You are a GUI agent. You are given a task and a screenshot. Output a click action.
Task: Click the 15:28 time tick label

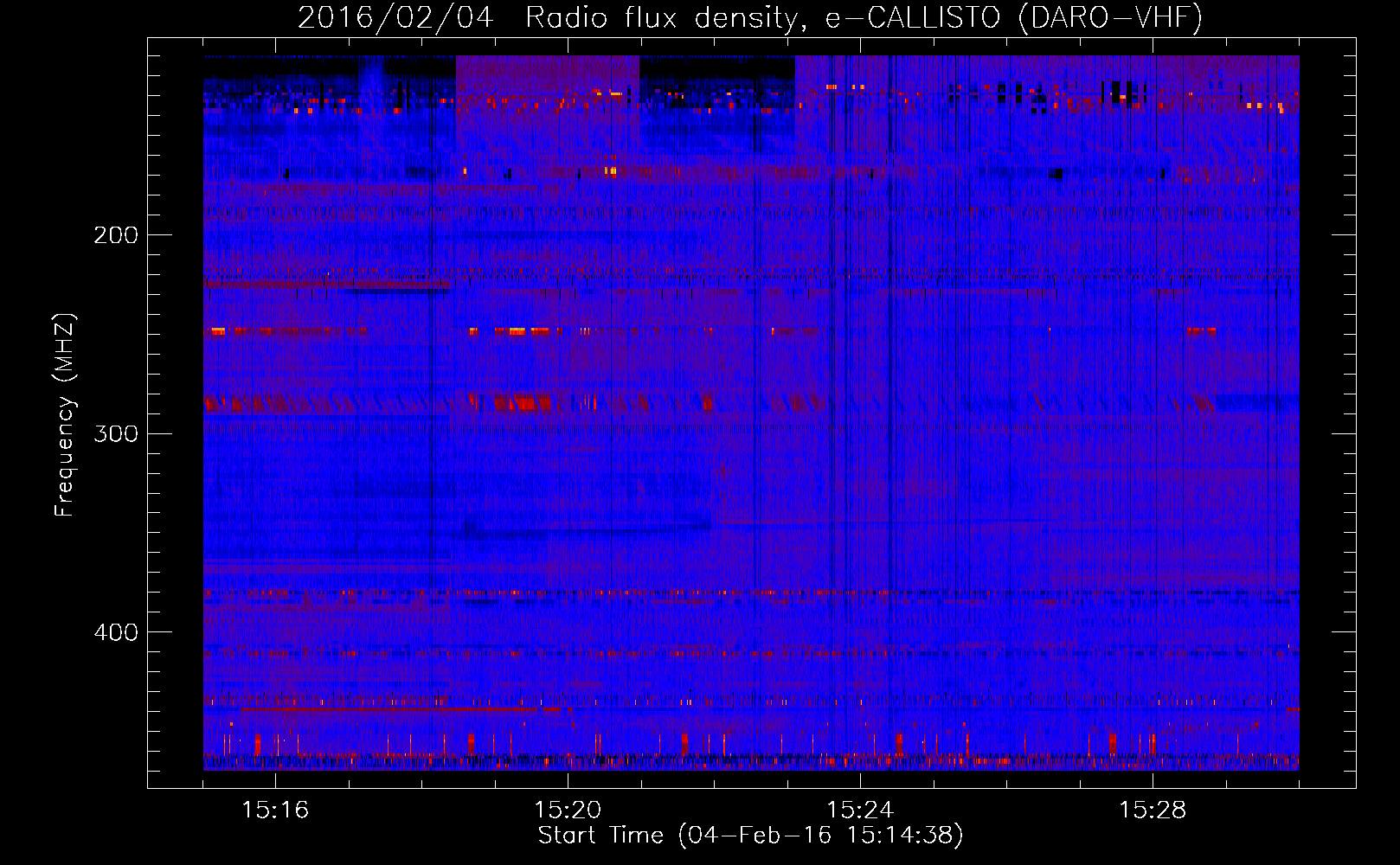1153,810
